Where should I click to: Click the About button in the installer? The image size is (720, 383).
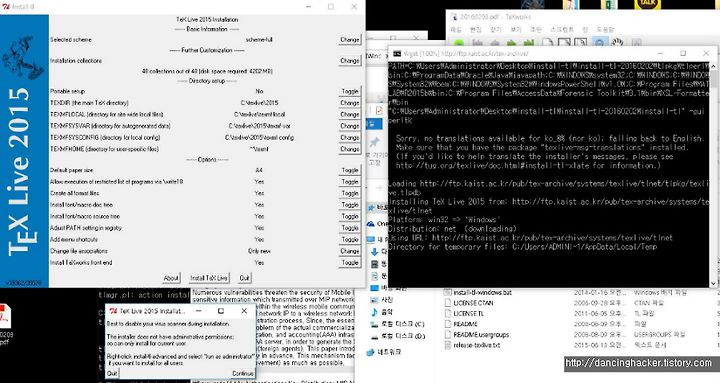tap(171, 278)
